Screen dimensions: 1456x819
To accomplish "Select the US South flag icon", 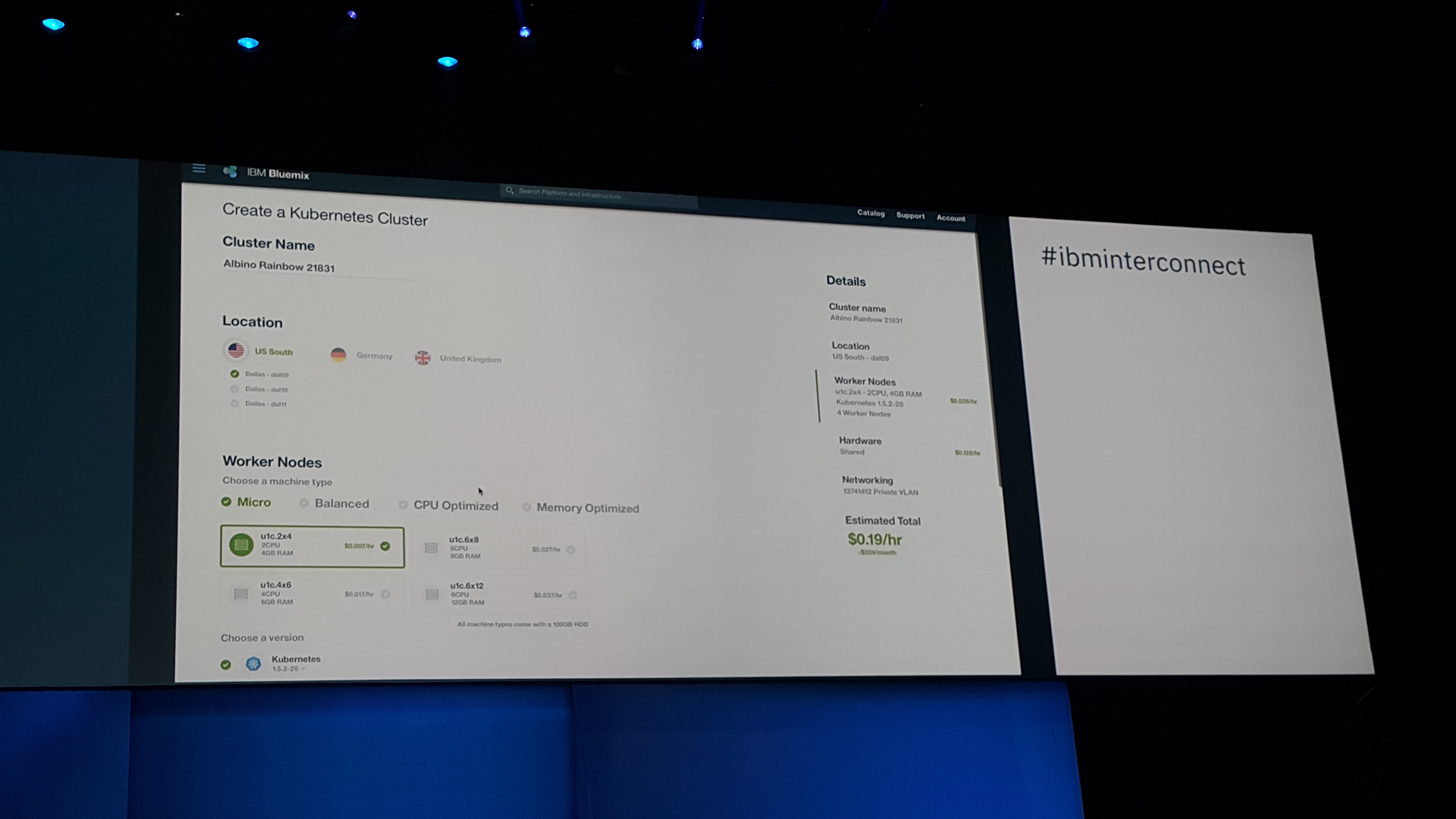I will [x=236, y=351].
